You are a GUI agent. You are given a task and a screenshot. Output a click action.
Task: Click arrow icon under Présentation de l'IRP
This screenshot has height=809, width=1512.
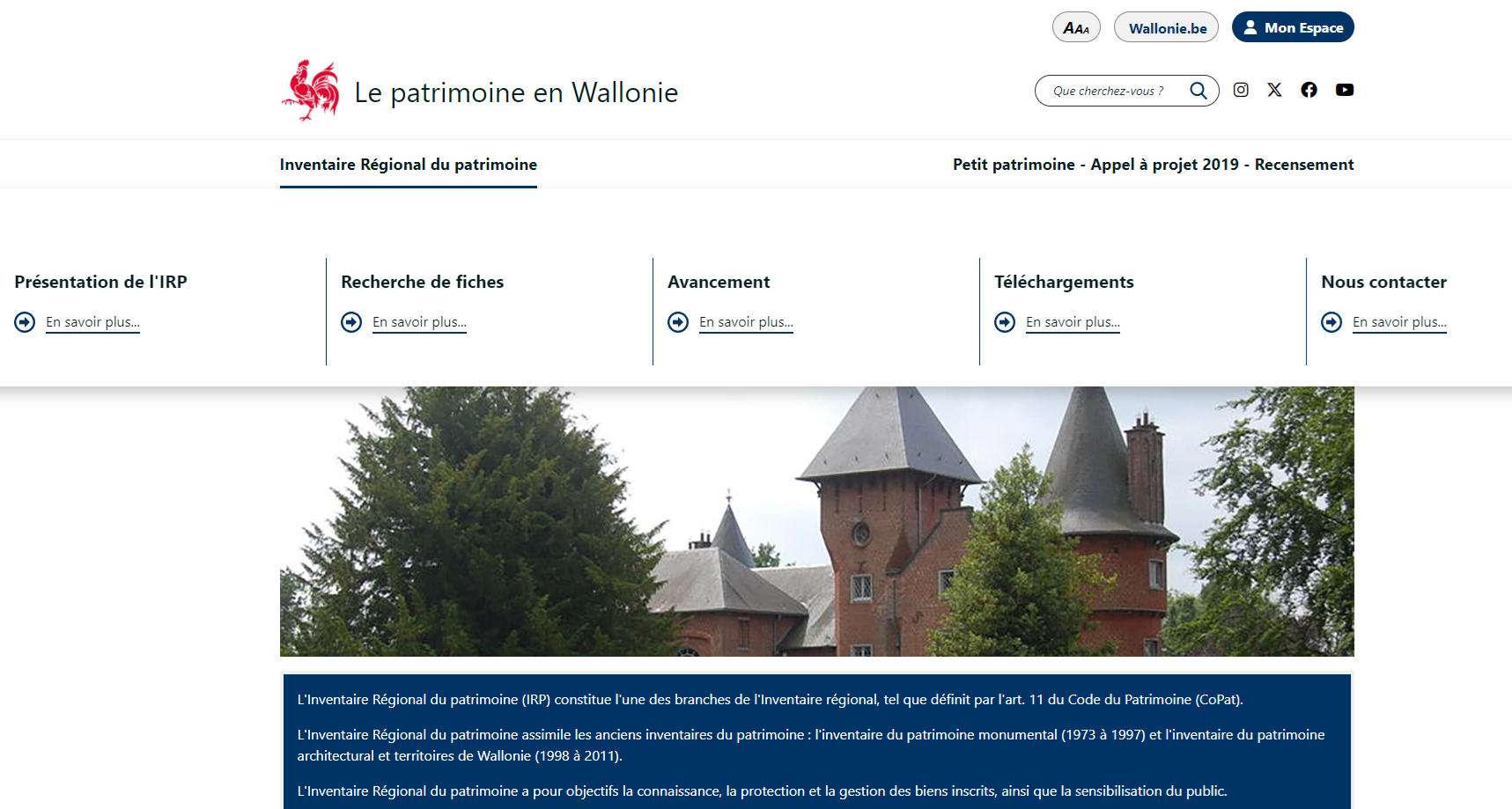(x=25, y=322)
